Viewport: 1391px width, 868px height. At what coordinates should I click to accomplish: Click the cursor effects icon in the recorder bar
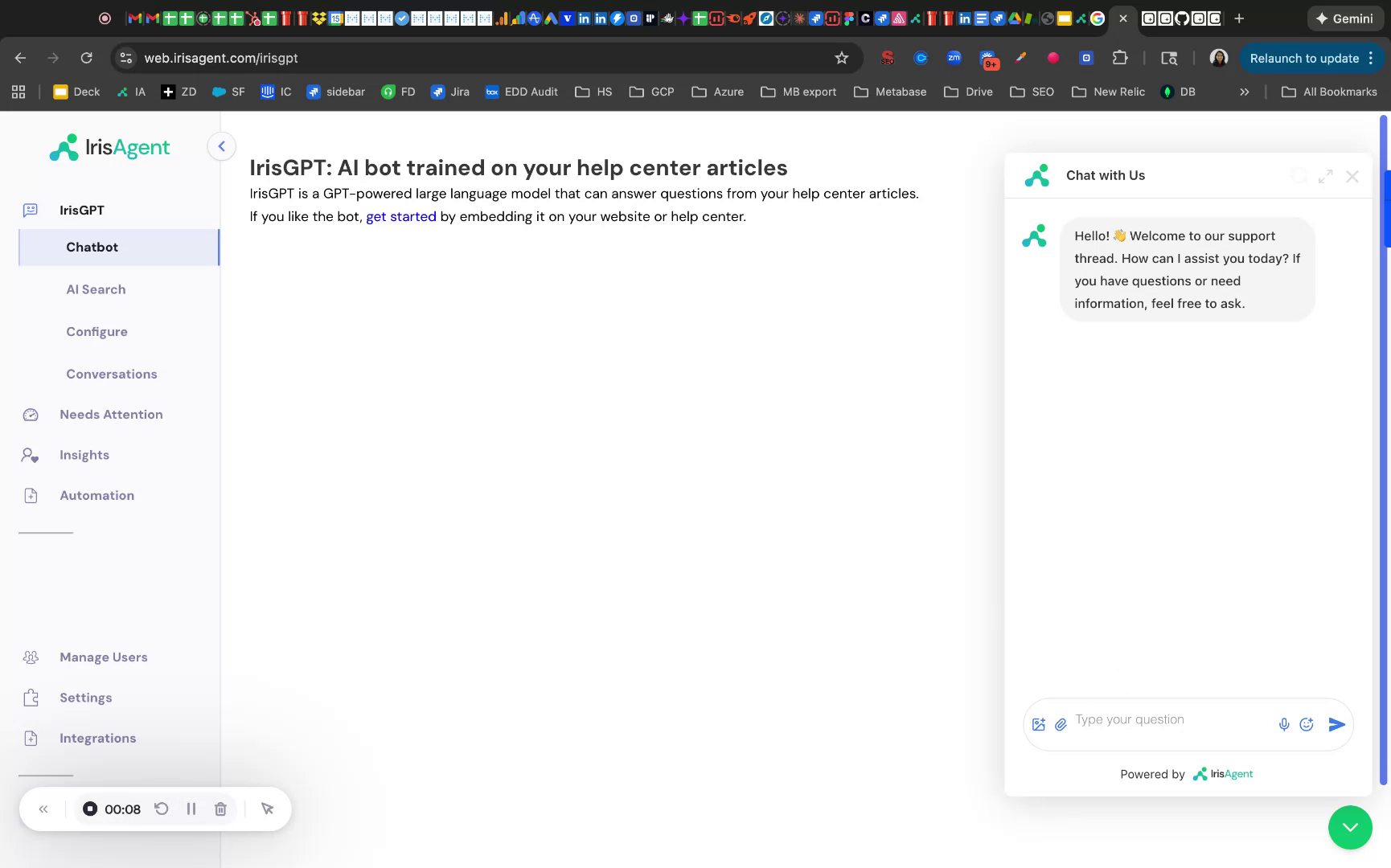(268, 809)
